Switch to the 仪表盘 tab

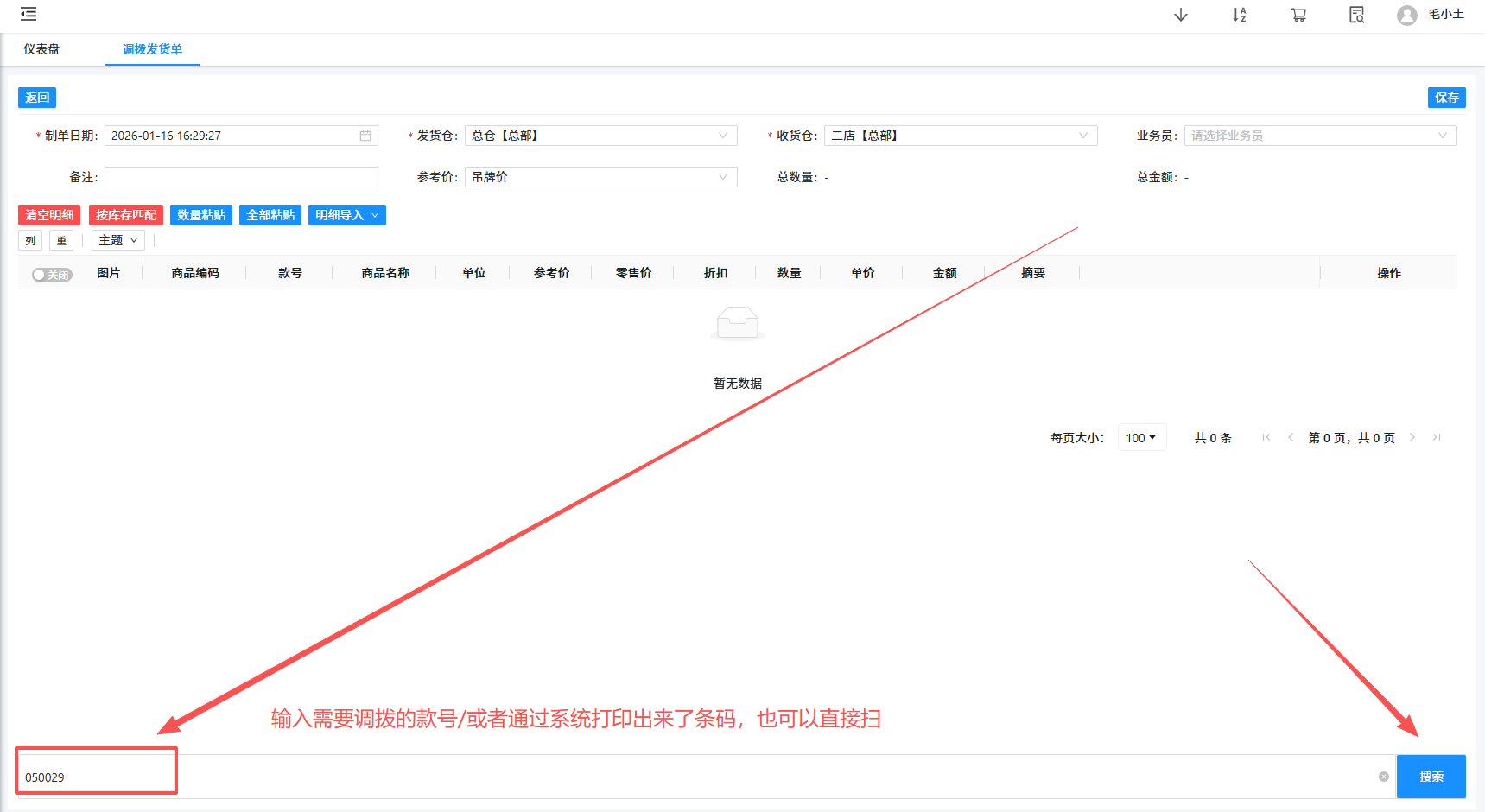point(41,49)
